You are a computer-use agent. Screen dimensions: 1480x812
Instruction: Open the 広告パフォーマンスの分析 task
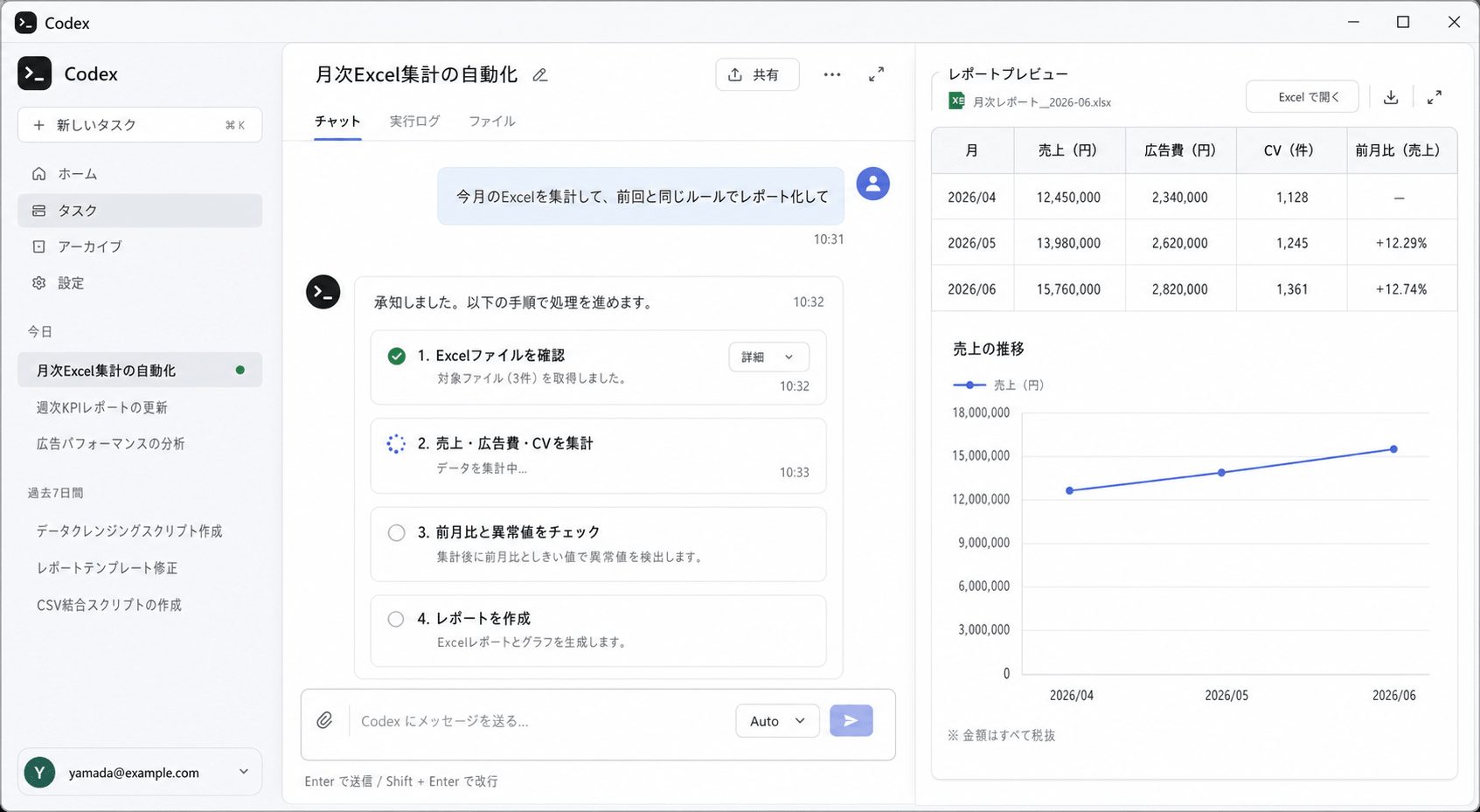(x=110, y=443)
